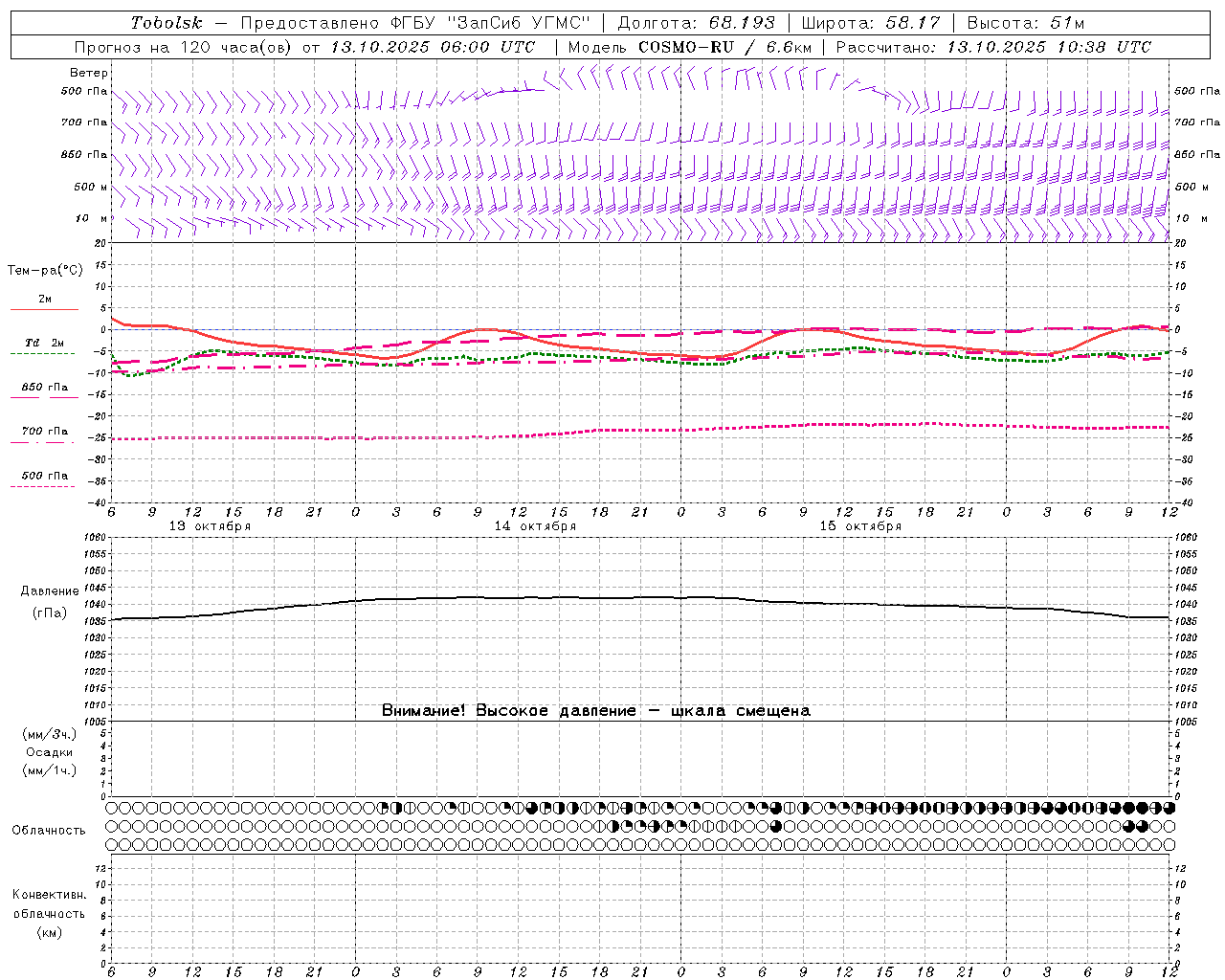Click the 15 октября date label
The height and width of the screenshot is (980, 1225).
[860, 526]
